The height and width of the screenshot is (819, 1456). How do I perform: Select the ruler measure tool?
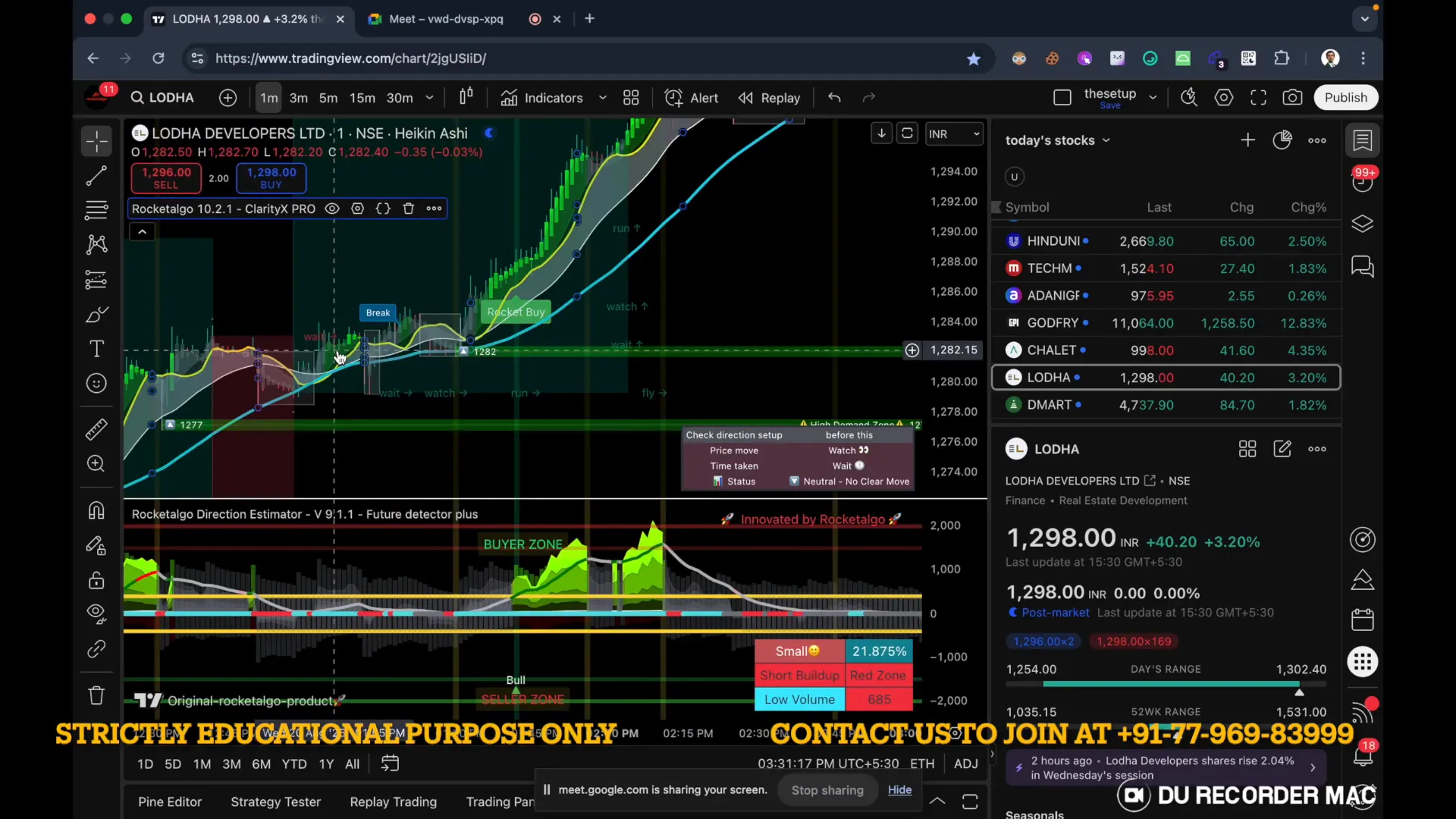pyautogui.click(x=96, y=430)
